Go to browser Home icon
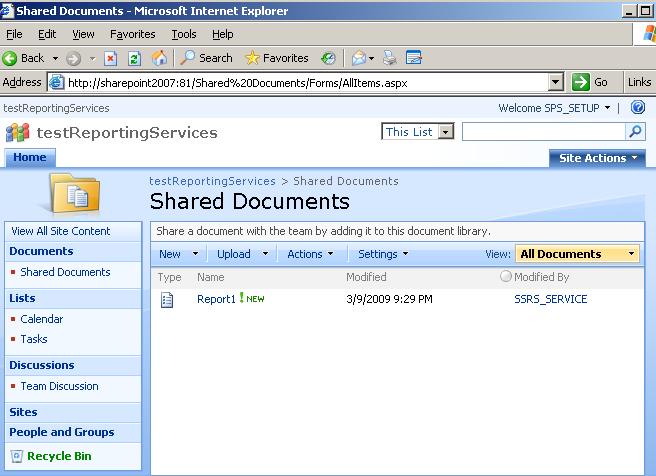The width and height of the screenshot is (656, 476). 159,58
